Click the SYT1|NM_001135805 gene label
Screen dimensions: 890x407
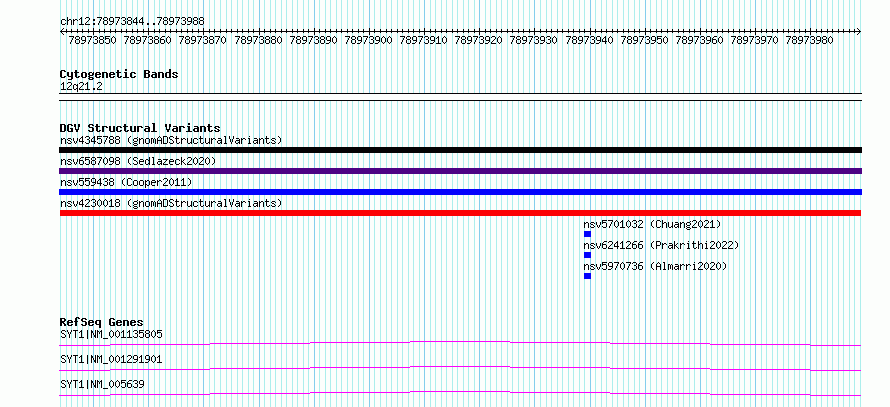coord(111,334)
